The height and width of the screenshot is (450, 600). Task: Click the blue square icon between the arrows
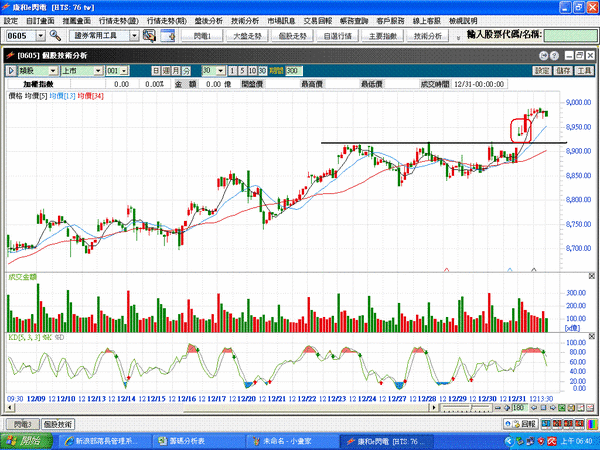point(543,408)
